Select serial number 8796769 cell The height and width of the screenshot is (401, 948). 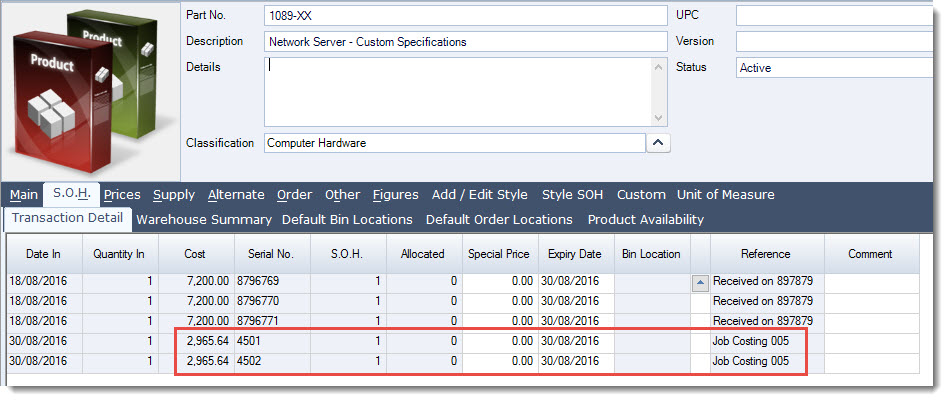[272, 281]
